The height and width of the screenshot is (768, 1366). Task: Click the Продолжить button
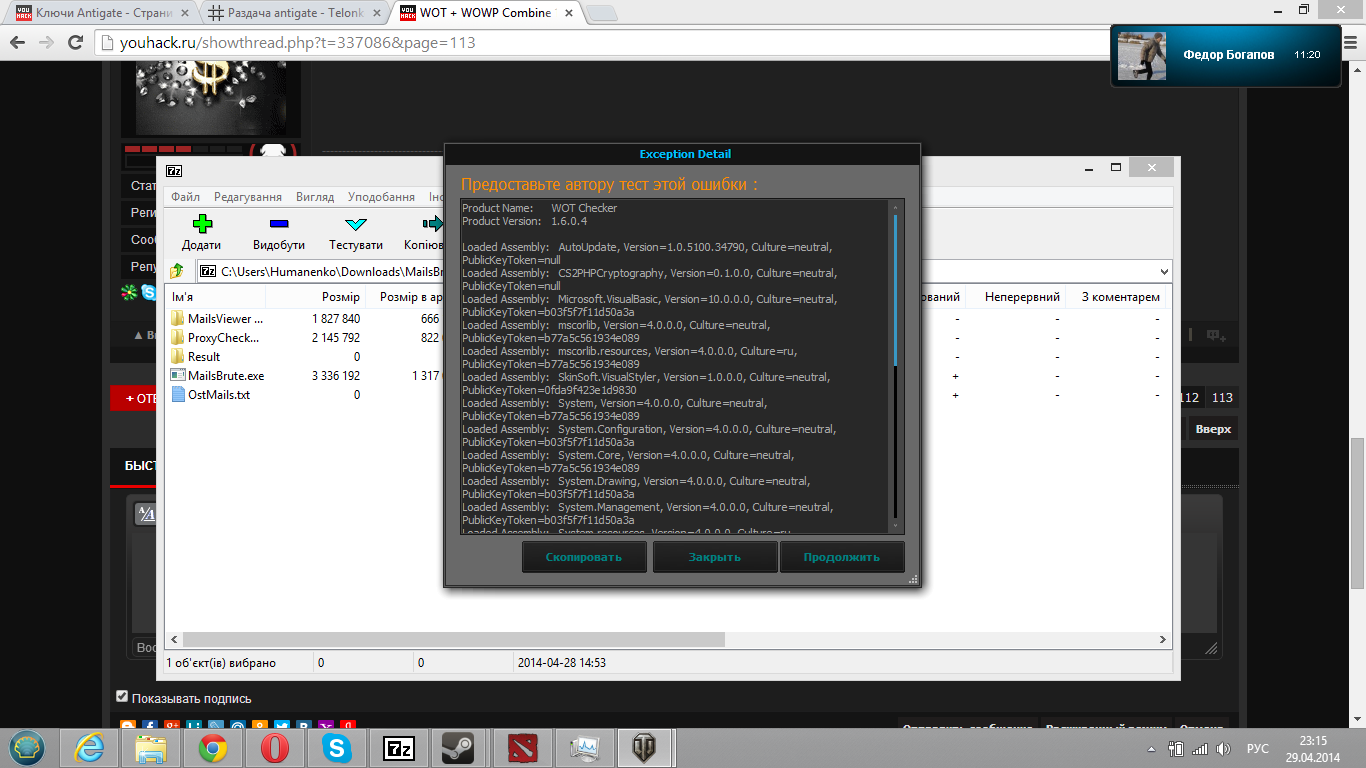pos(842,557)
